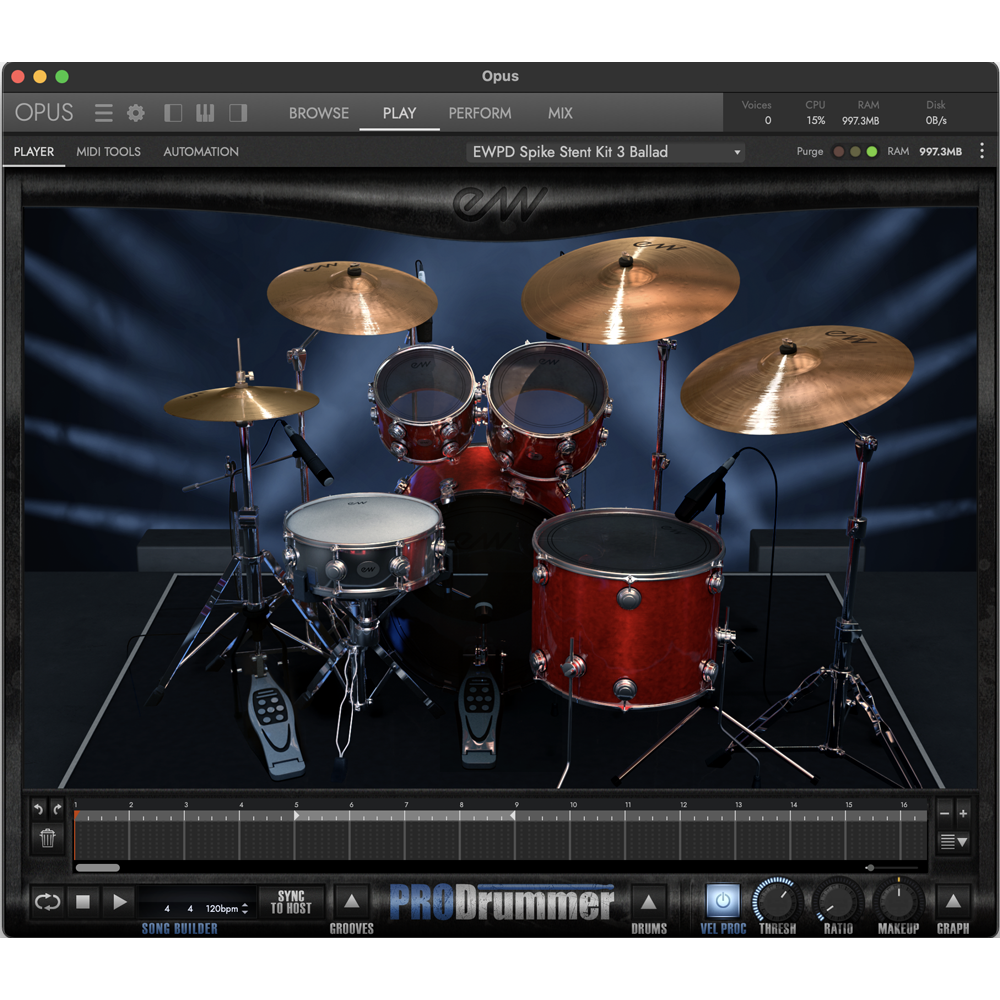
Task: Toggle the left side panel icon
Action: pos(171,112)
